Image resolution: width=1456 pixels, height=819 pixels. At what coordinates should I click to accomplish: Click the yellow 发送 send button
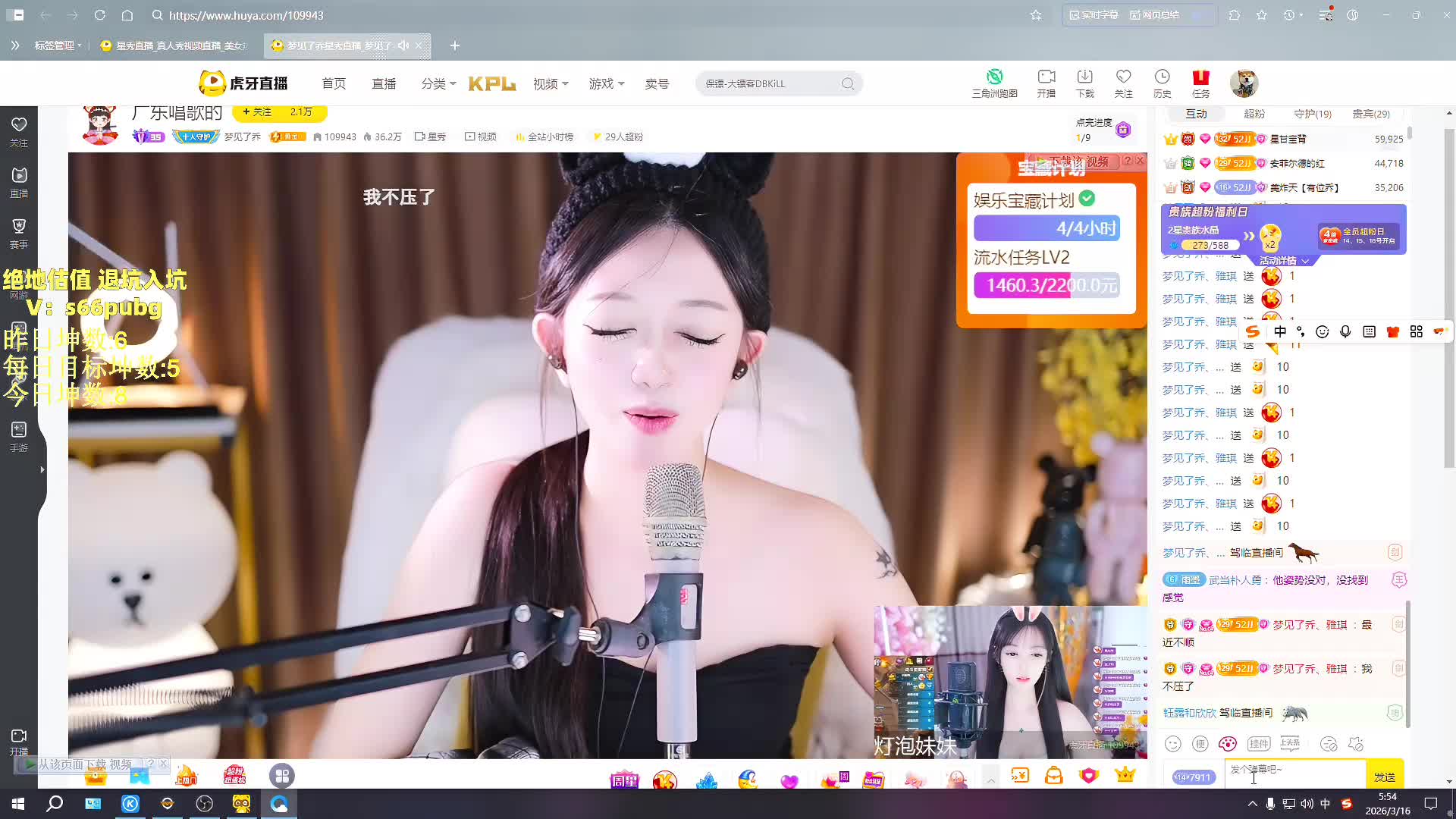click(1384, 777)
